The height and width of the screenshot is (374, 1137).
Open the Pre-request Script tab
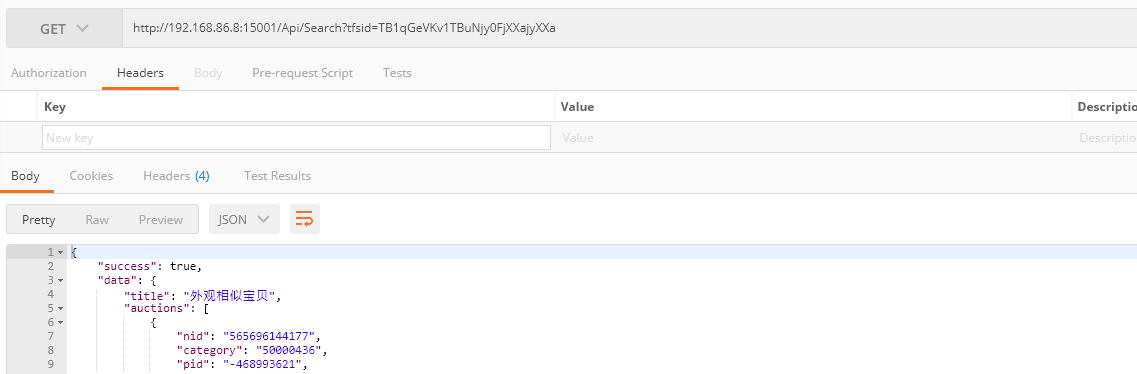click(302, 72)
